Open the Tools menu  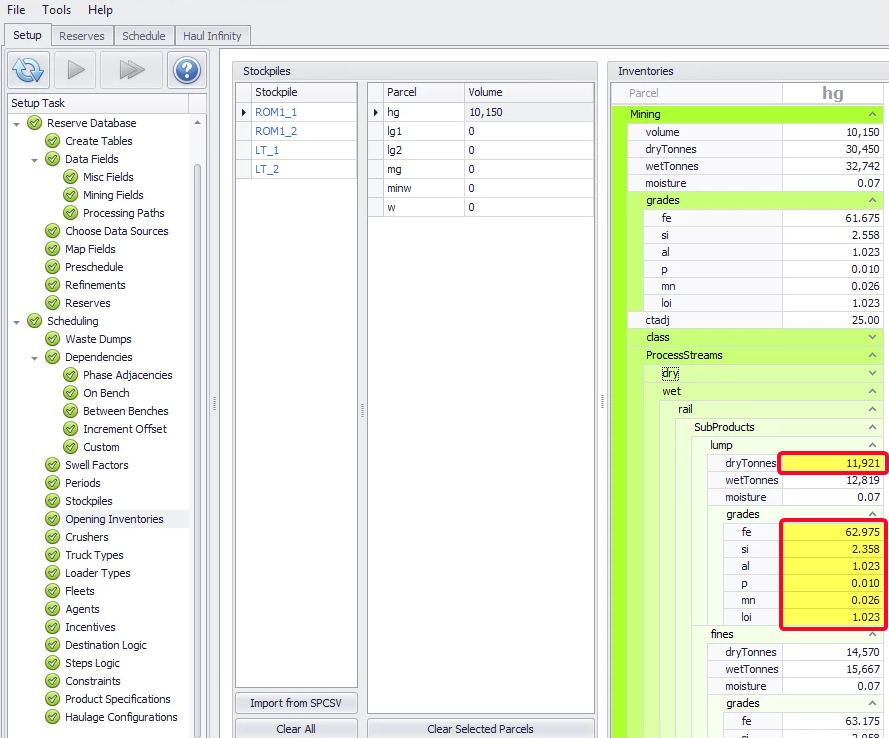(56, 10)
